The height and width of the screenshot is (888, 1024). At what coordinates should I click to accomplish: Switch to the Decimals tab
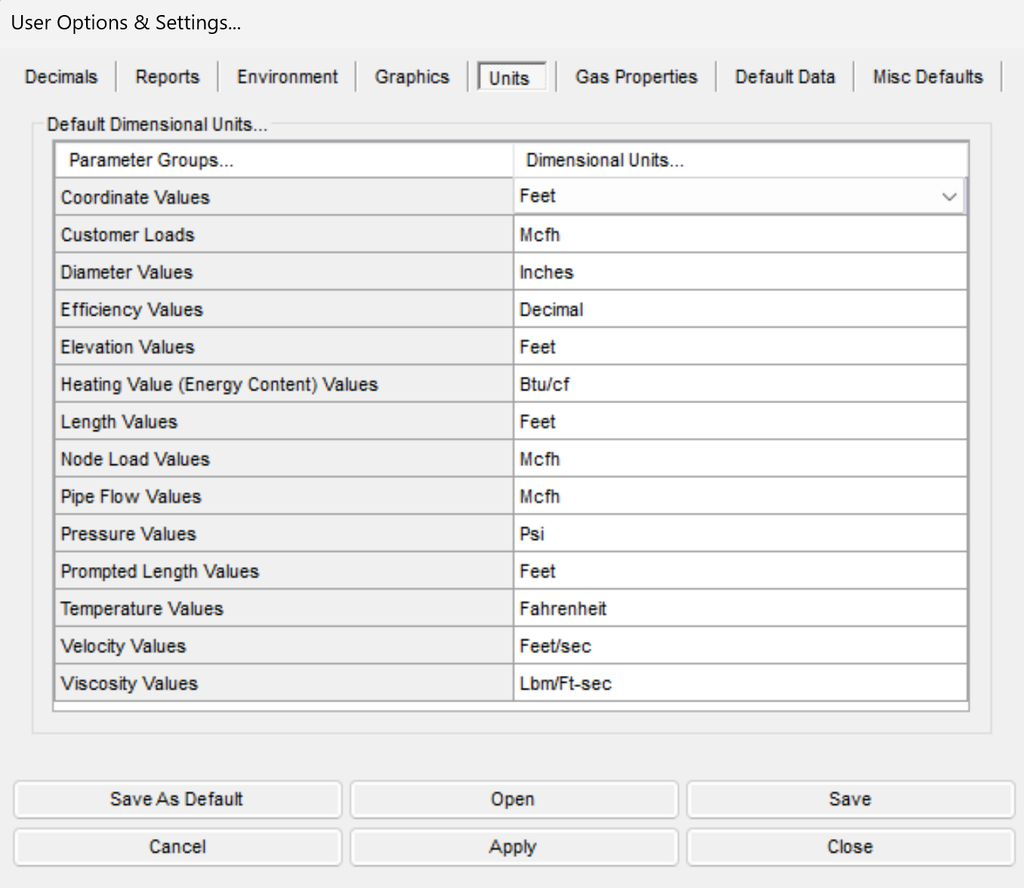[61, 77]
